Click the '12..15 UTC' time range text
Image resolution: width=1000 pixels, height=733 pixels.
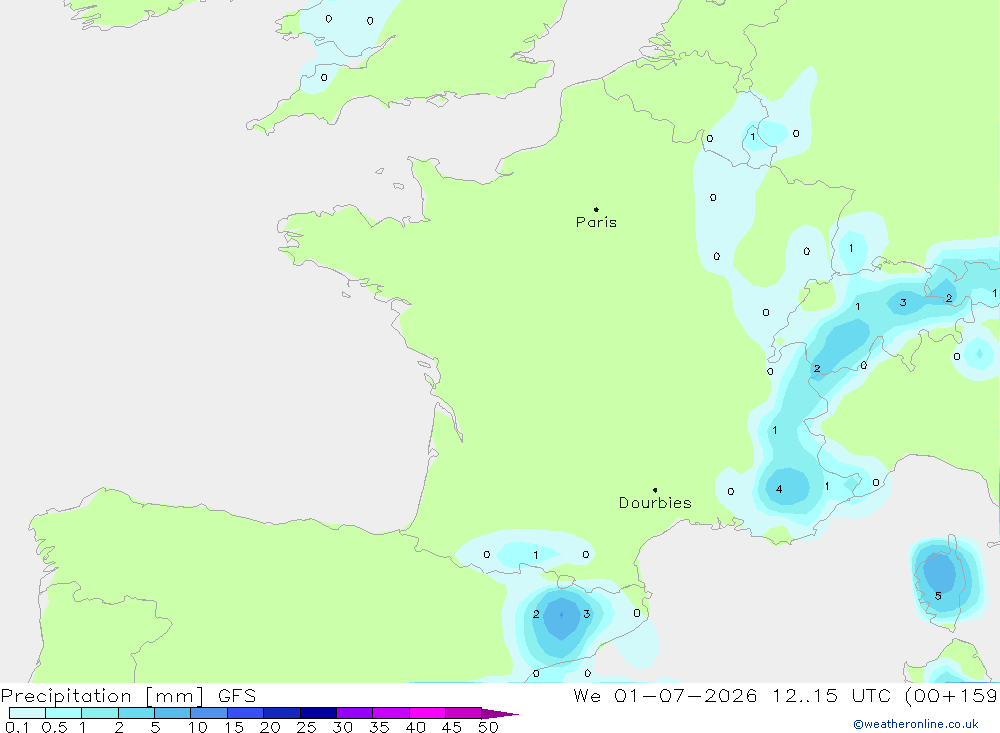coord(831,696)
